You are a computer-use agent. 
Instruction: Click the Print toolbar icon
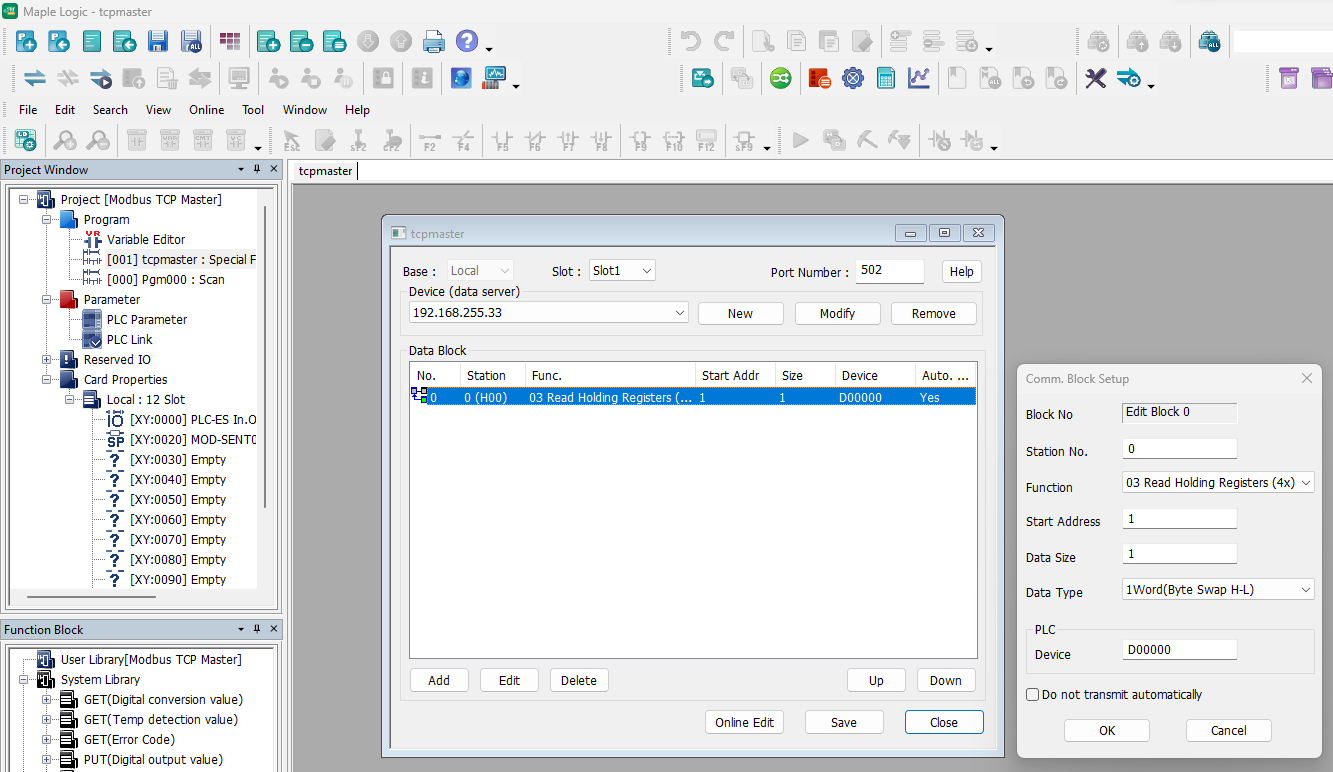point(433,41)
